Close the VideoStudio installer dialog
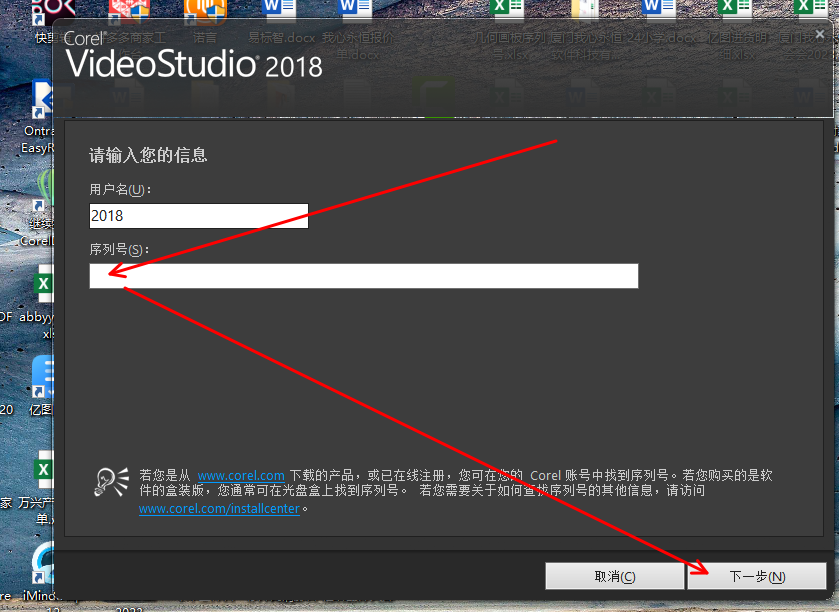Image resolution: width=839 pixels, height=612 pixels. point(820,34)
